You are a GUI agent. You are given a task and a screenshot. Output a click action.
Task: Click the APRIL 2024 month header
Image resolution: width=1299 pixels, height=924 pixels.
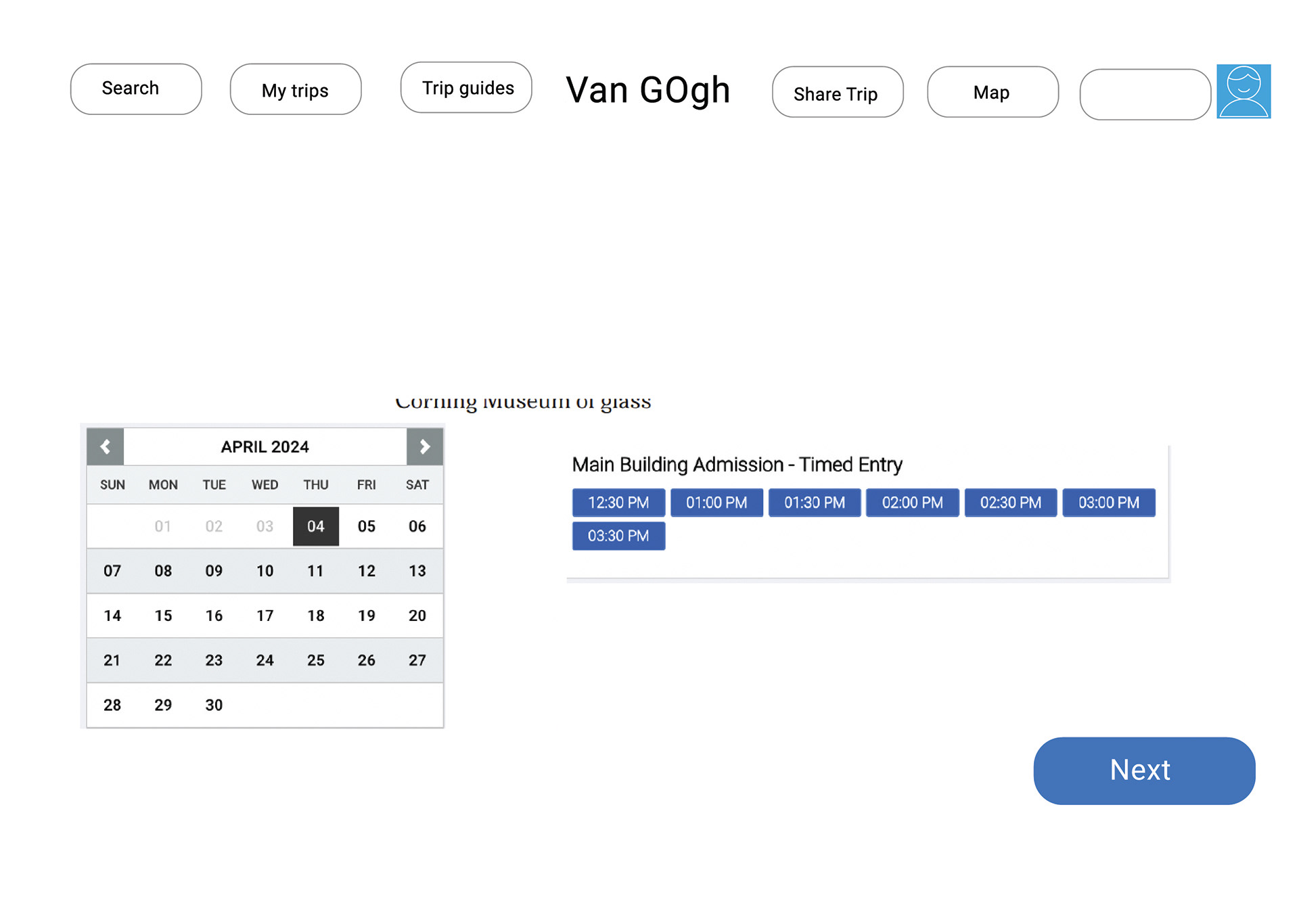(265, 447)
